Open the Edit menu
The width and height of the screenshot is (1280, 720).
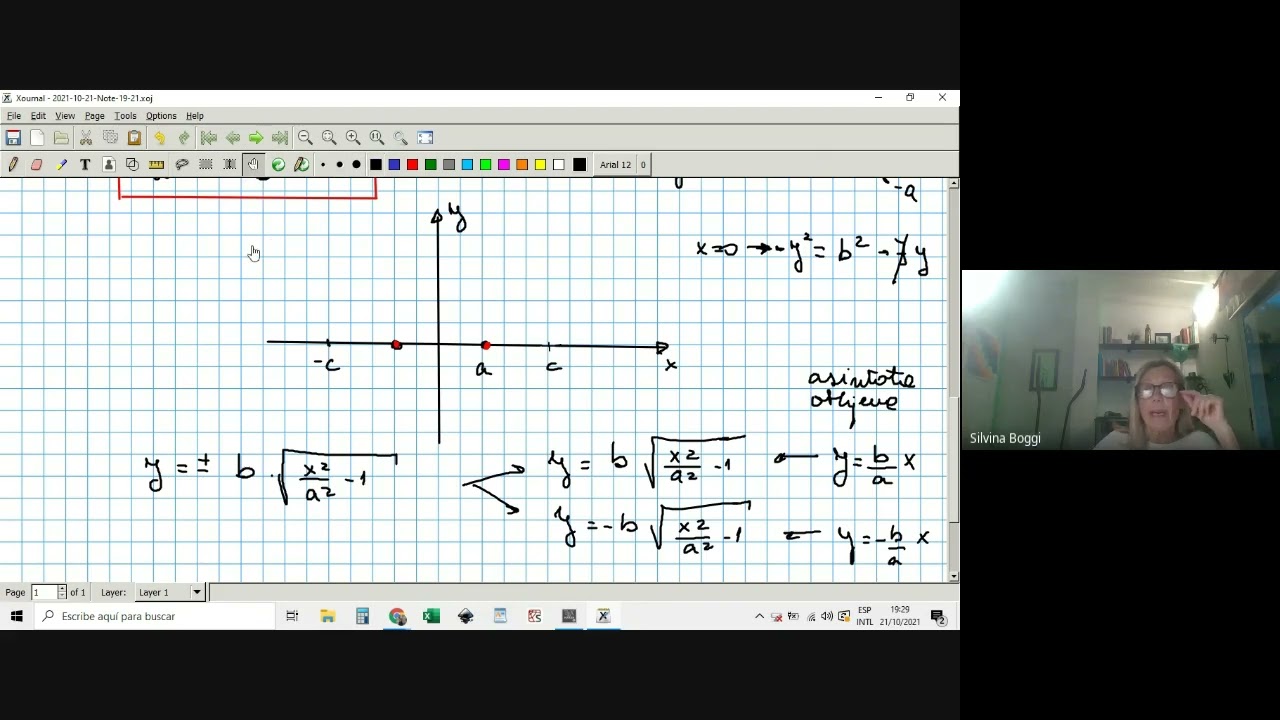pyautogui.click(x=38, y=116)
